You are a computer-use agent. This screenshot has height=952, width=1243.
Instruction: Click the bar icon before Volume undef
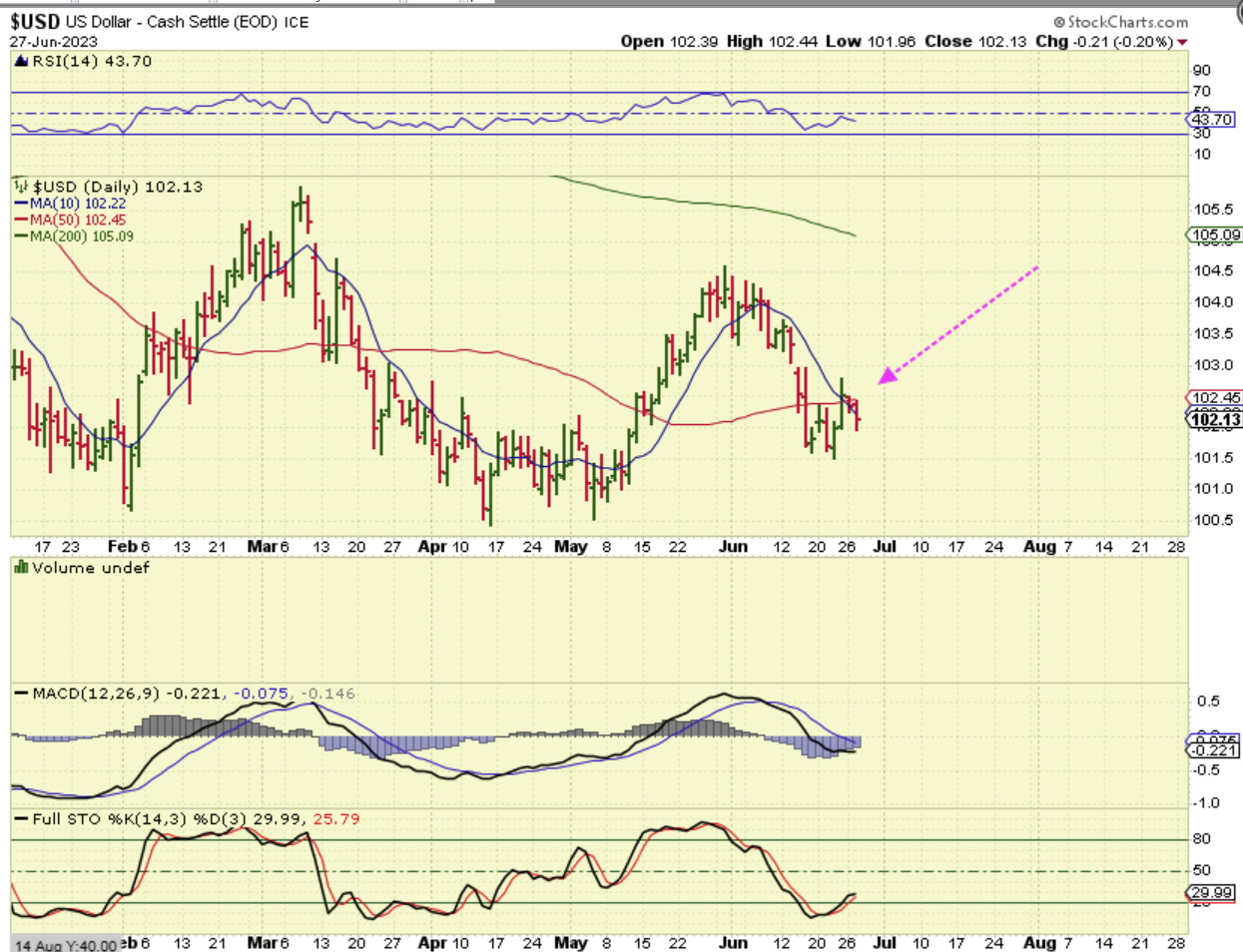pos(21,567)
